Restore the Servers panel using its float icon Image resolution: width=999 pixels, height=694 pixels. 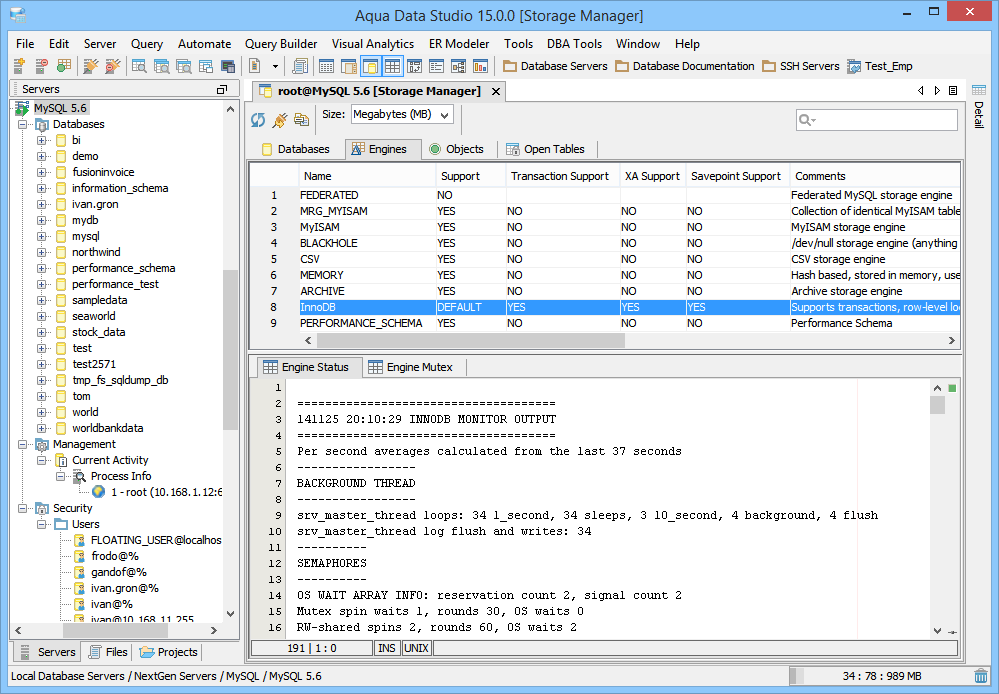(x=221, y=89)
